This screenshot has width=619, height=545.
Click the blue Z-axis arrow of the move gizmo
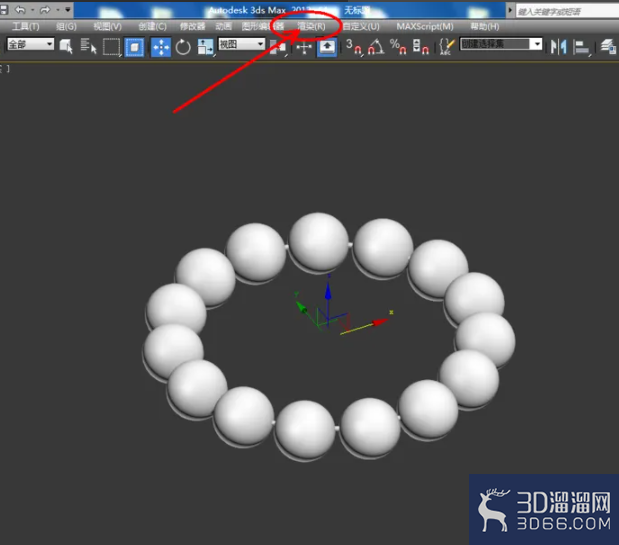tap(328, 291)
